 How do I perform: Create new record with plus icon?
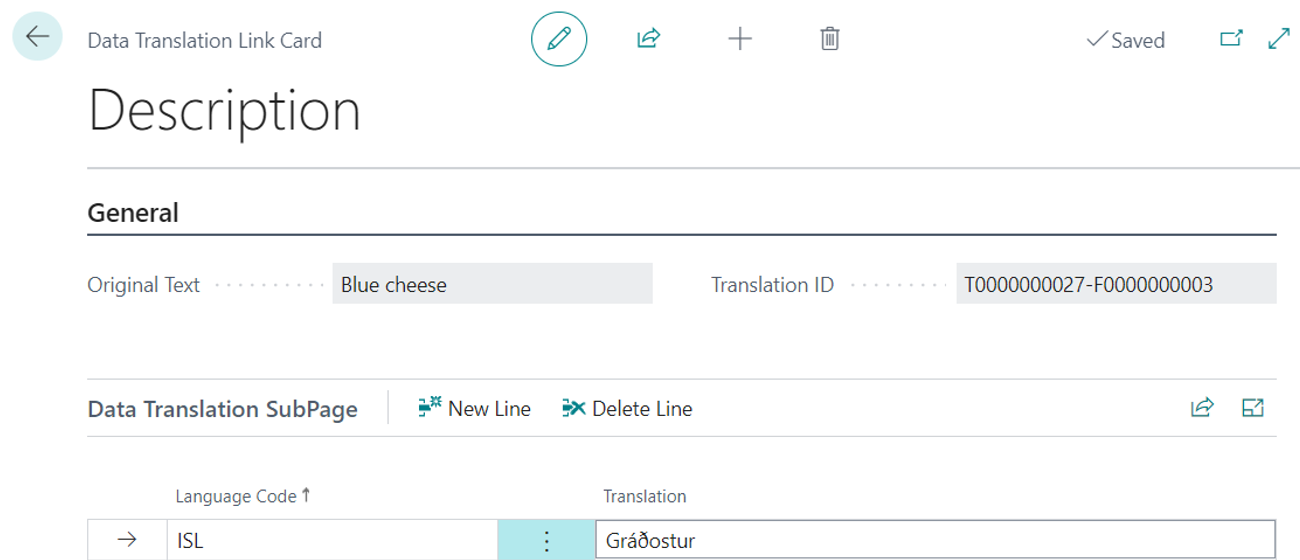(739, 39)
